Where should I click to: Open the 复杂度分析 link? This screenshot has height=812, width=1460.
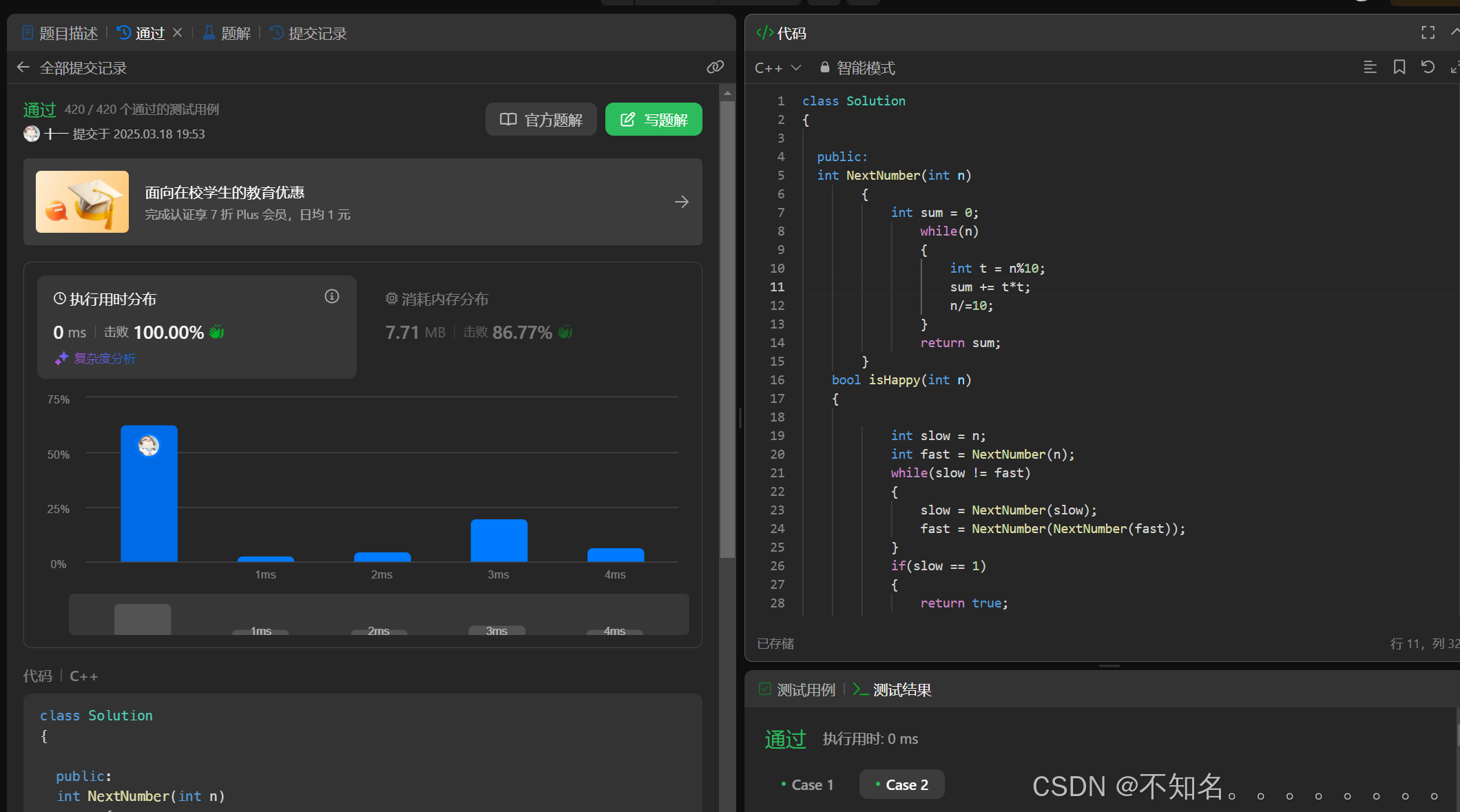pos(96,358)
